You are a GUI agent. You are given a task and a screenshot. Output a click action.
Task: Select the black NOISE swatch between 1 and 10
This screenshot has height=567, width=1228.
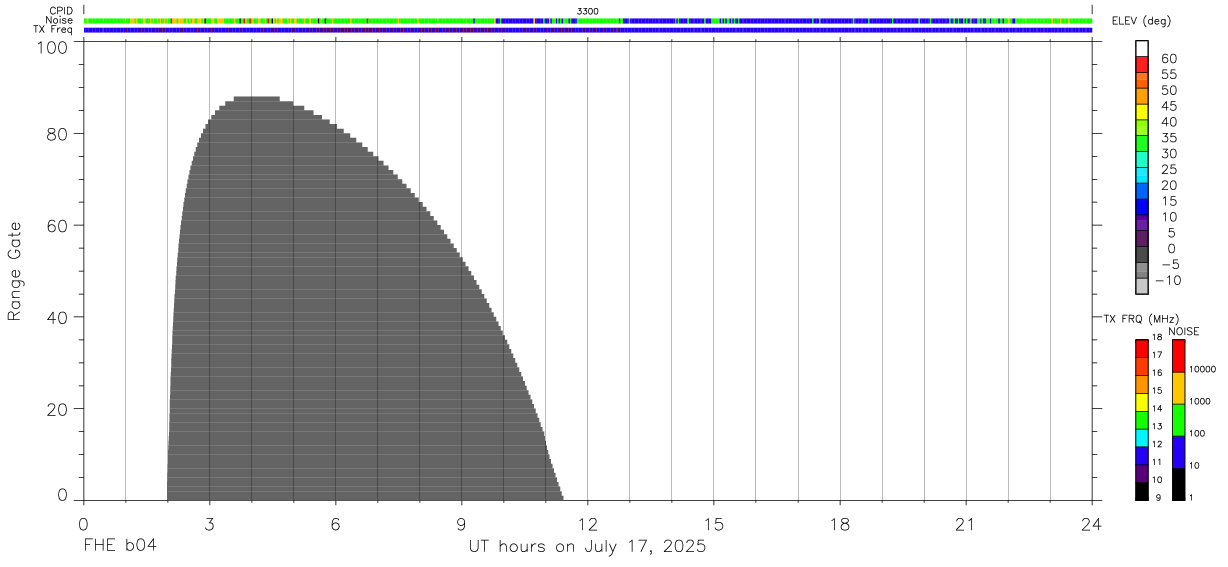(x=1178, y=484)
